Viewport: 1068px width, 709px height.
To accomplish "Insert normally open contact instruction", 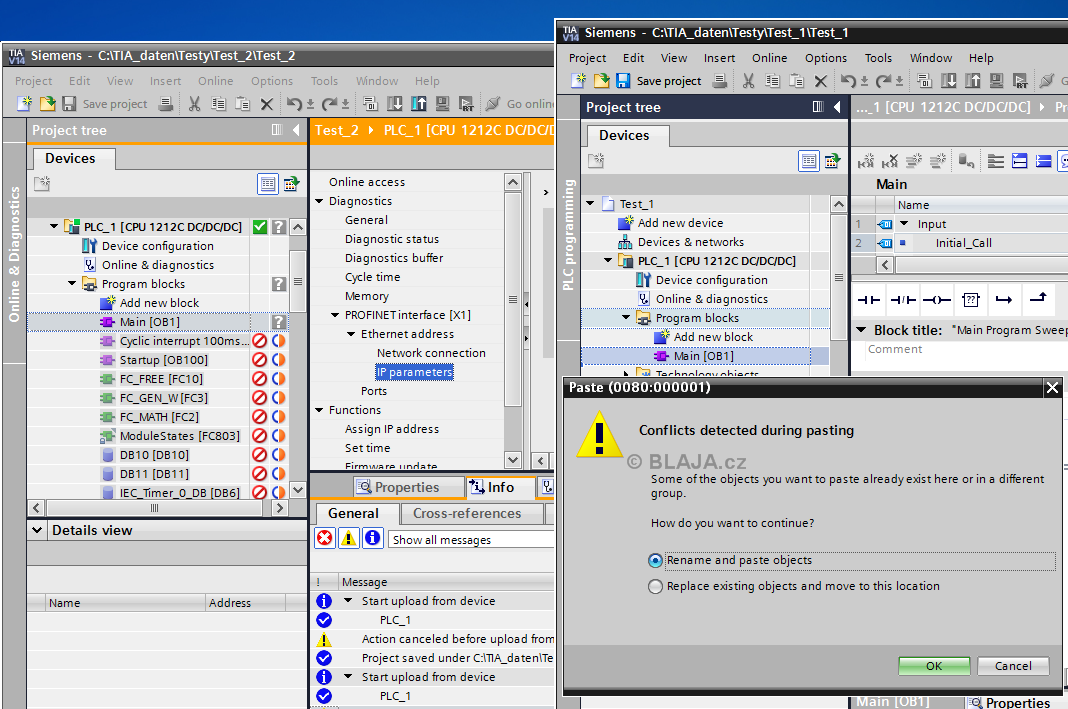I will pos(868,300).
